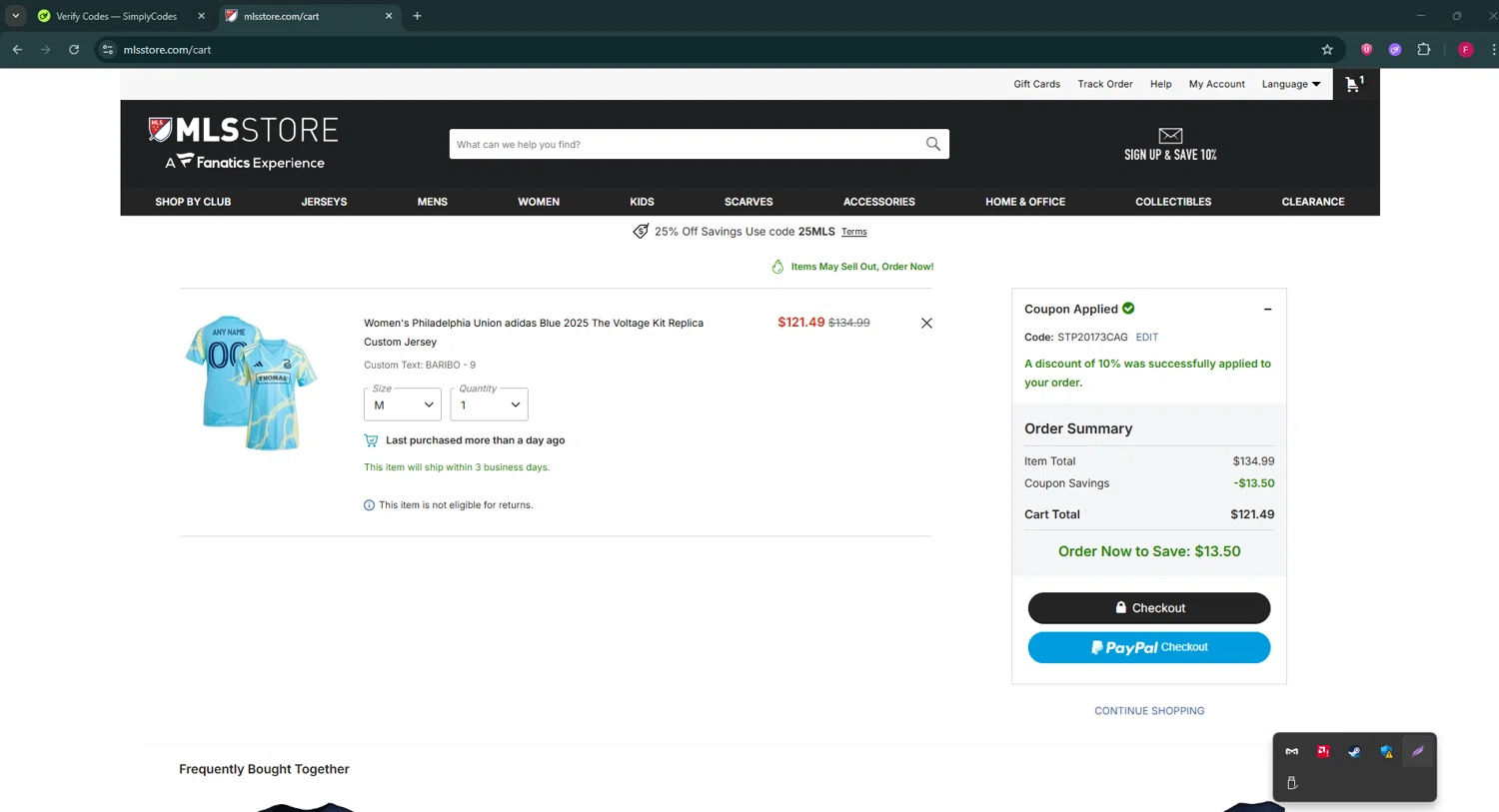Open the Kids menu
1499x812 pixels.
[642, 202]
